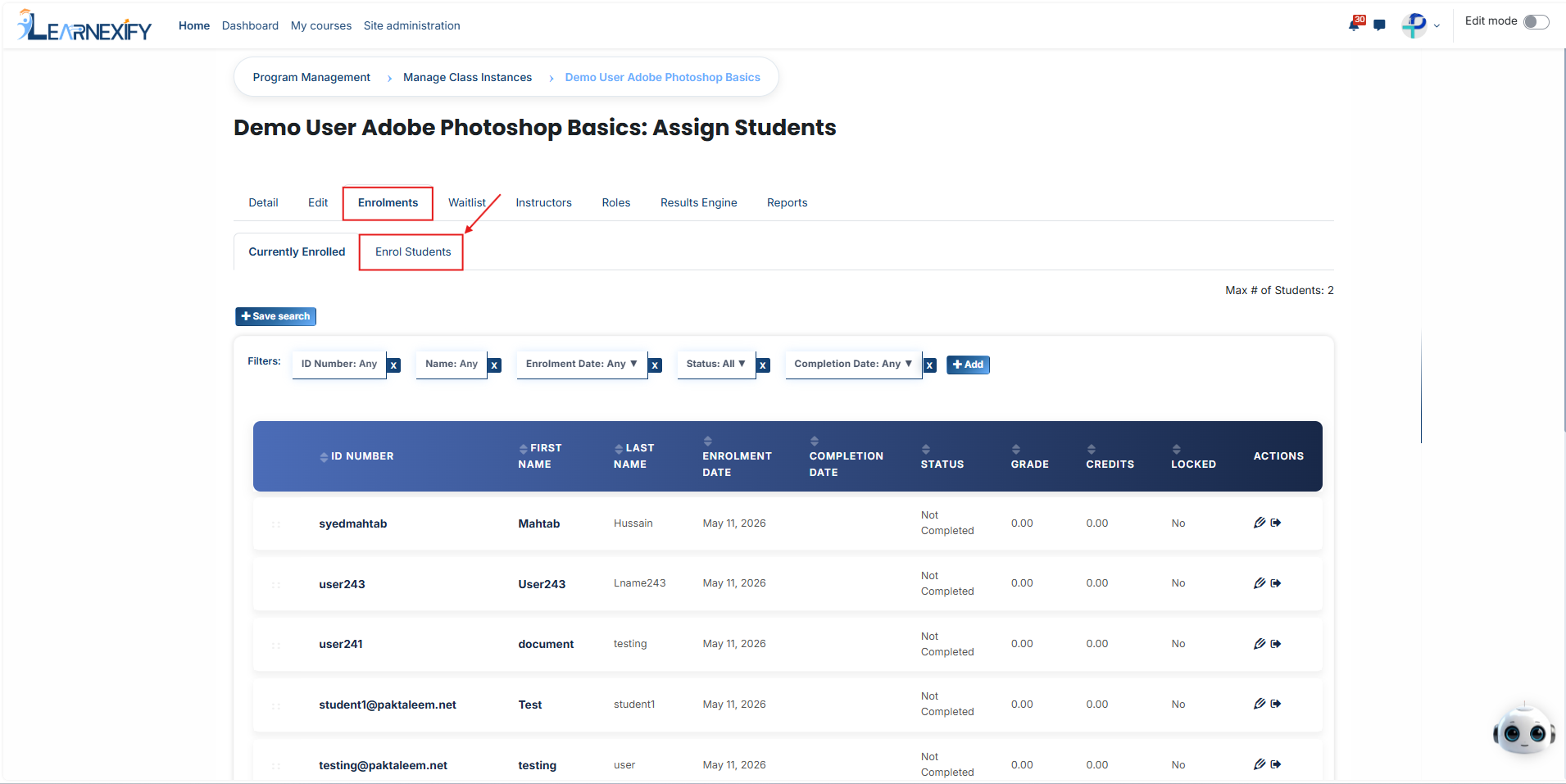Unenrol user241 using the exit icon
This screenshot has width=1566, height=784.
coord(1276,644)
